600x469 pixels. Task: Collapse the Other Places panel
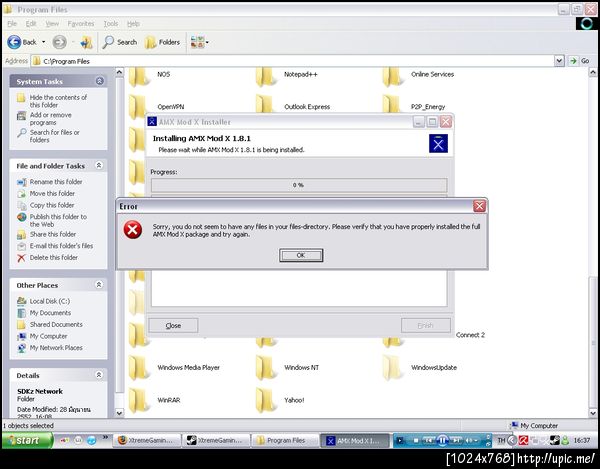[99, 285]
